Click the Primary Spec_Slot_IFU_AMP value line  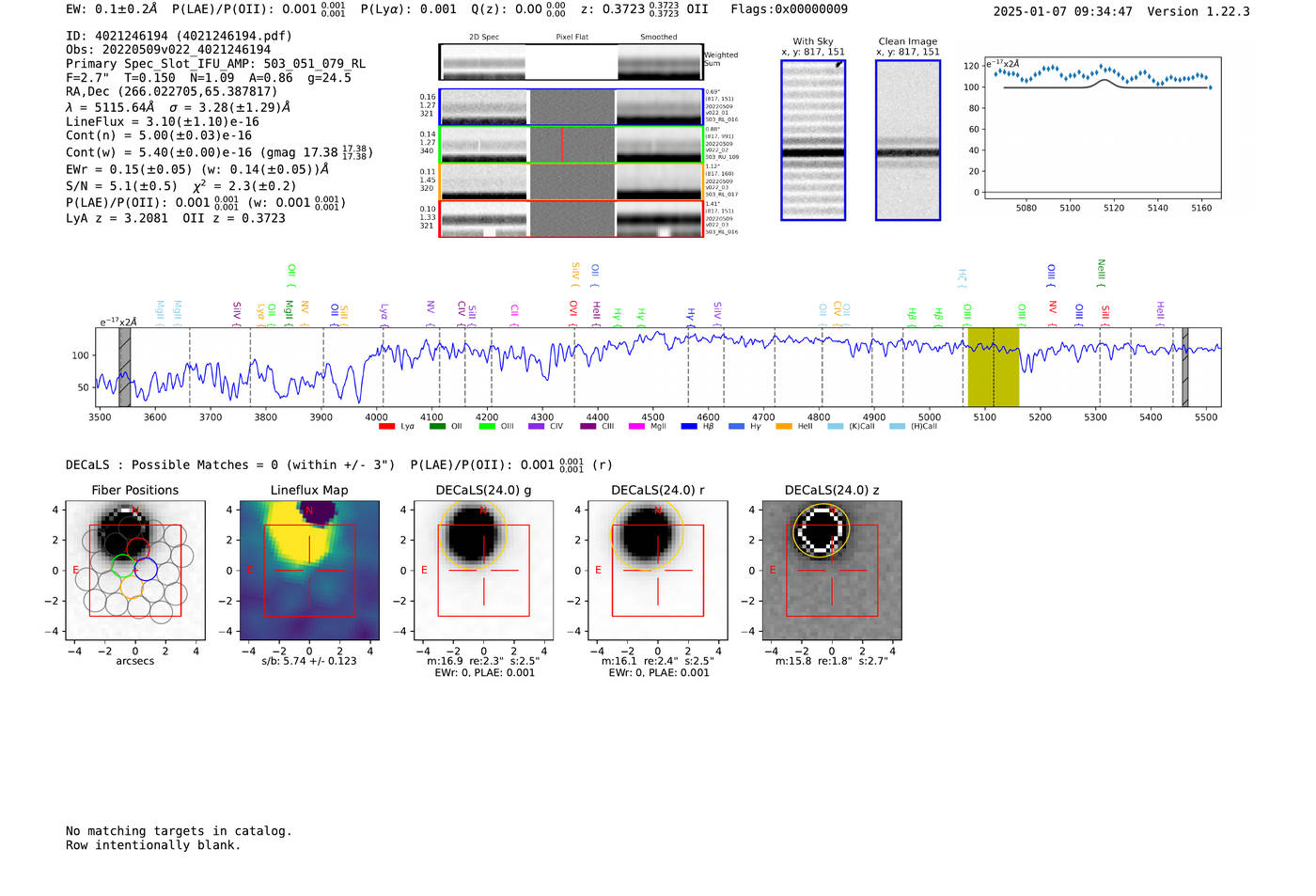point(216,64)
